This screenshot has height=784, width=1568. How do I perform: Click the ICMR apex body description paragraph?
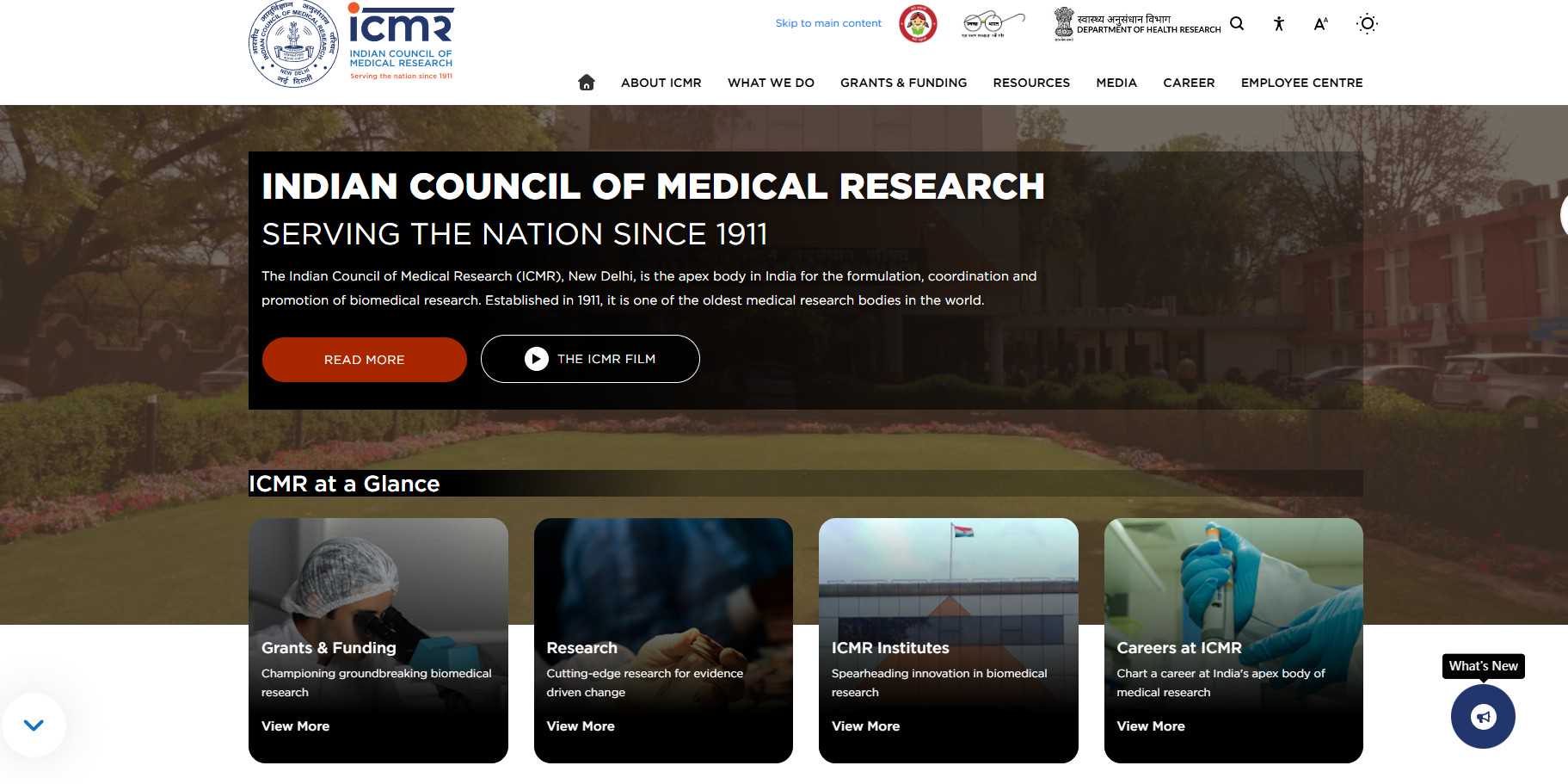[649, 288]
